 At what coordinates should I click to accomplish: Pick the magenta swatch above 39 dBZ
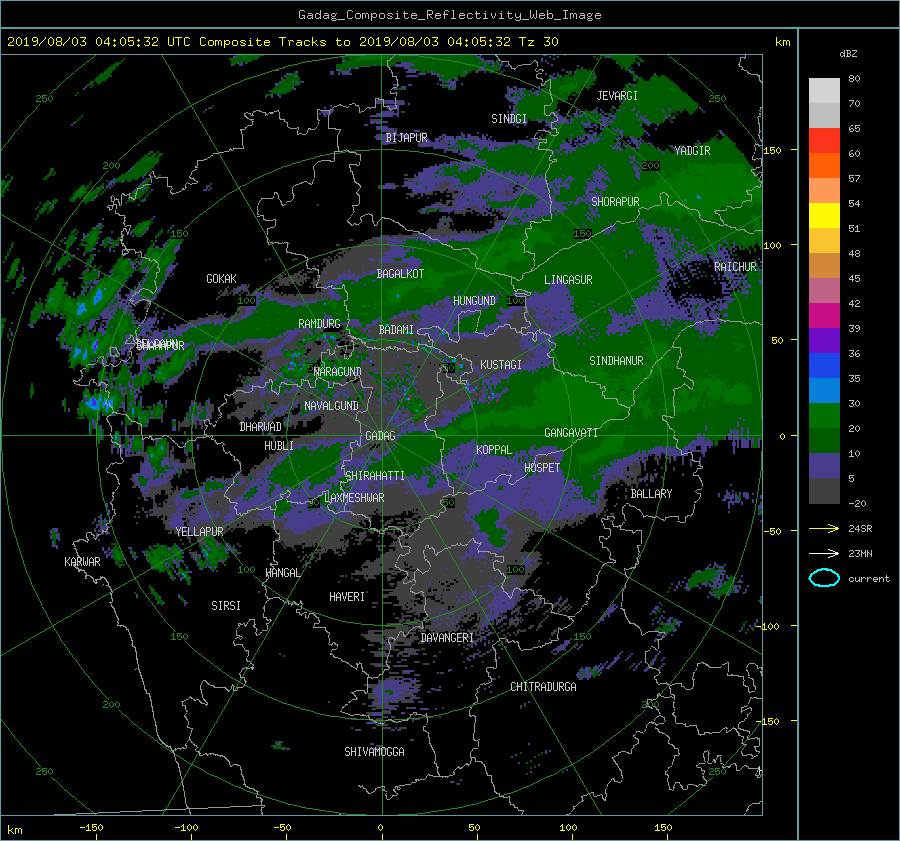pyautogui.click(x=824, y=316)
